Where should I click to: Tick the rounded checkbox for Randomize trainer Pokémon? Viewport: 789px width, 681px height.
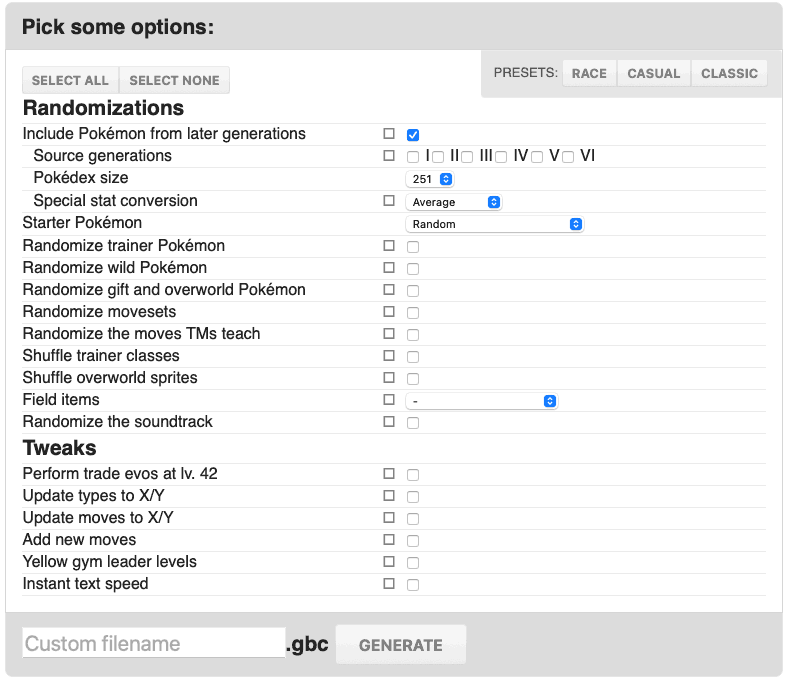pos(413,247)
